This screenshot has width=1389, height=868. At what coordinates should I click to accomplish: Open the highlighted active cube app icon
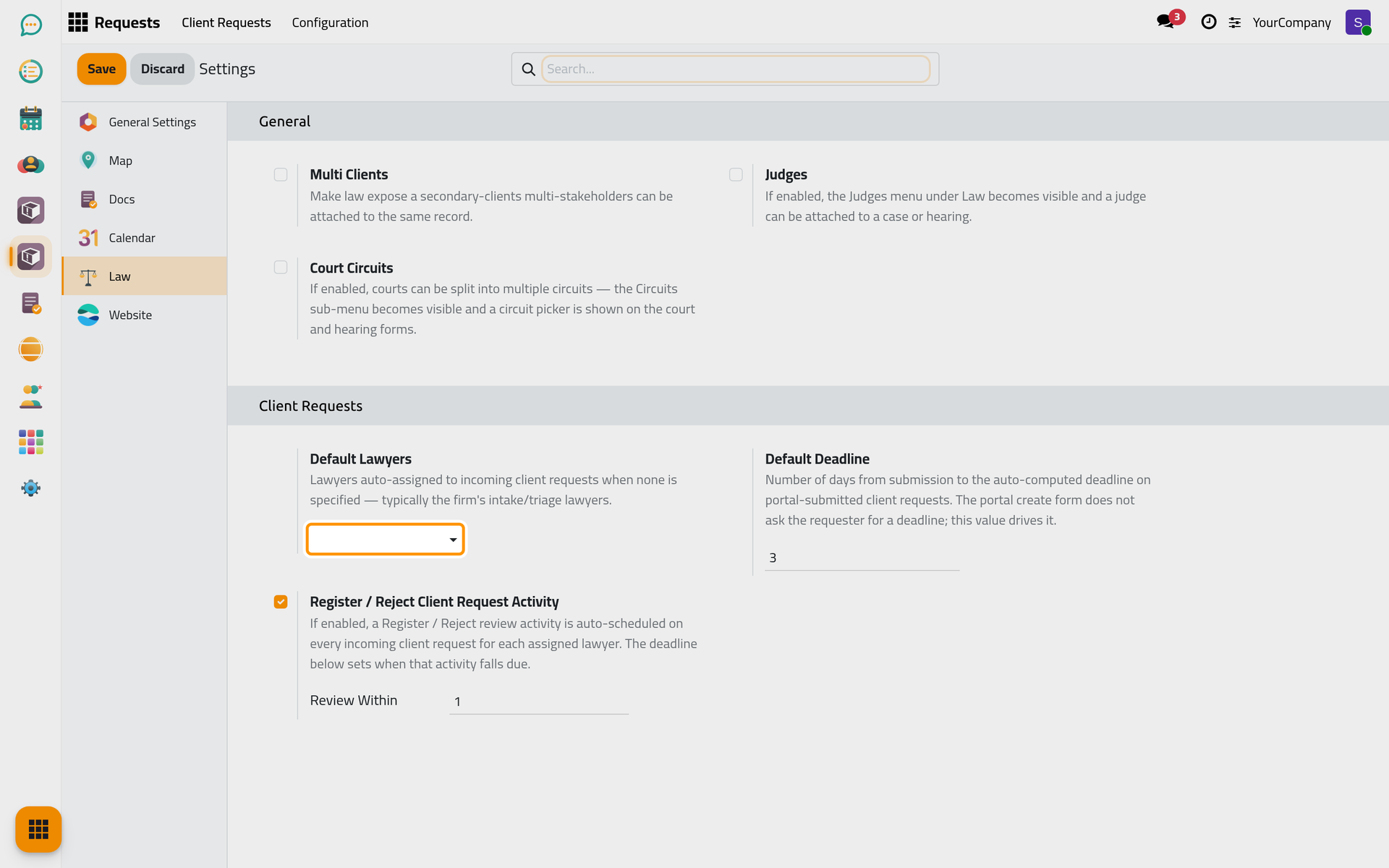pos(30,257)
